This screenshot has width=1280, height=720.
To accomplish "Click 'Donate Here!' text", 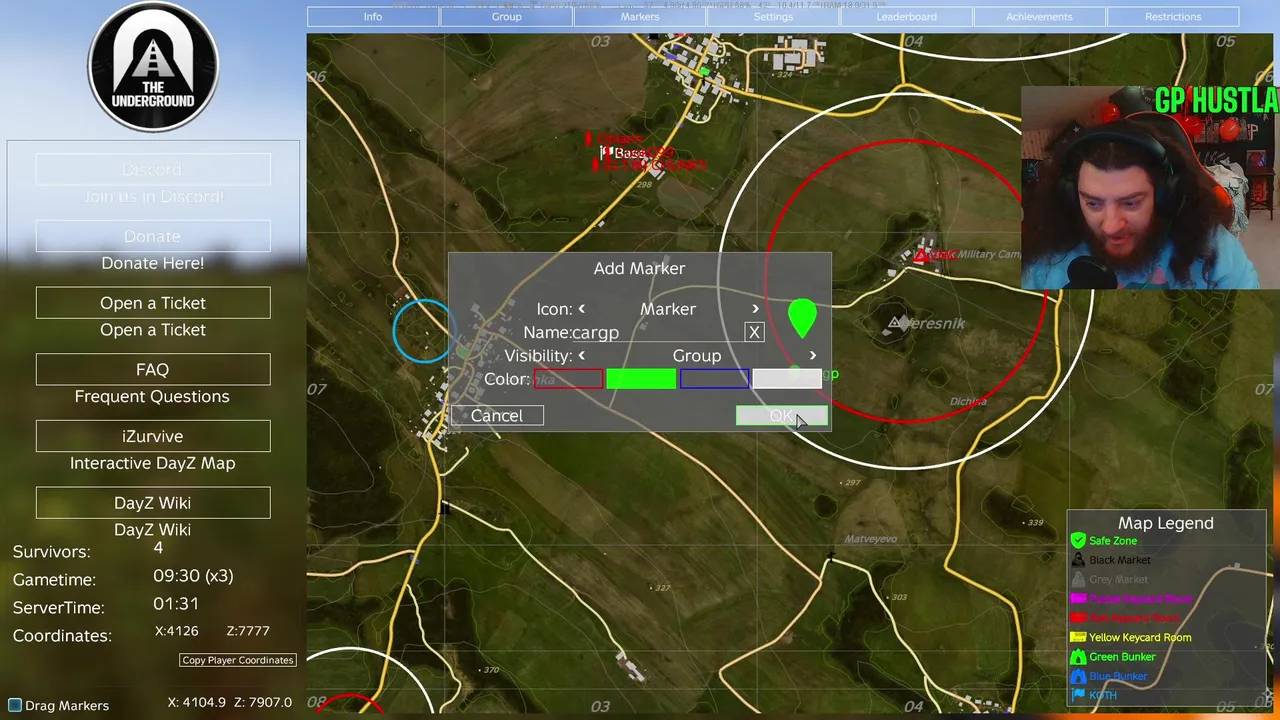I will tap(153, 263).
